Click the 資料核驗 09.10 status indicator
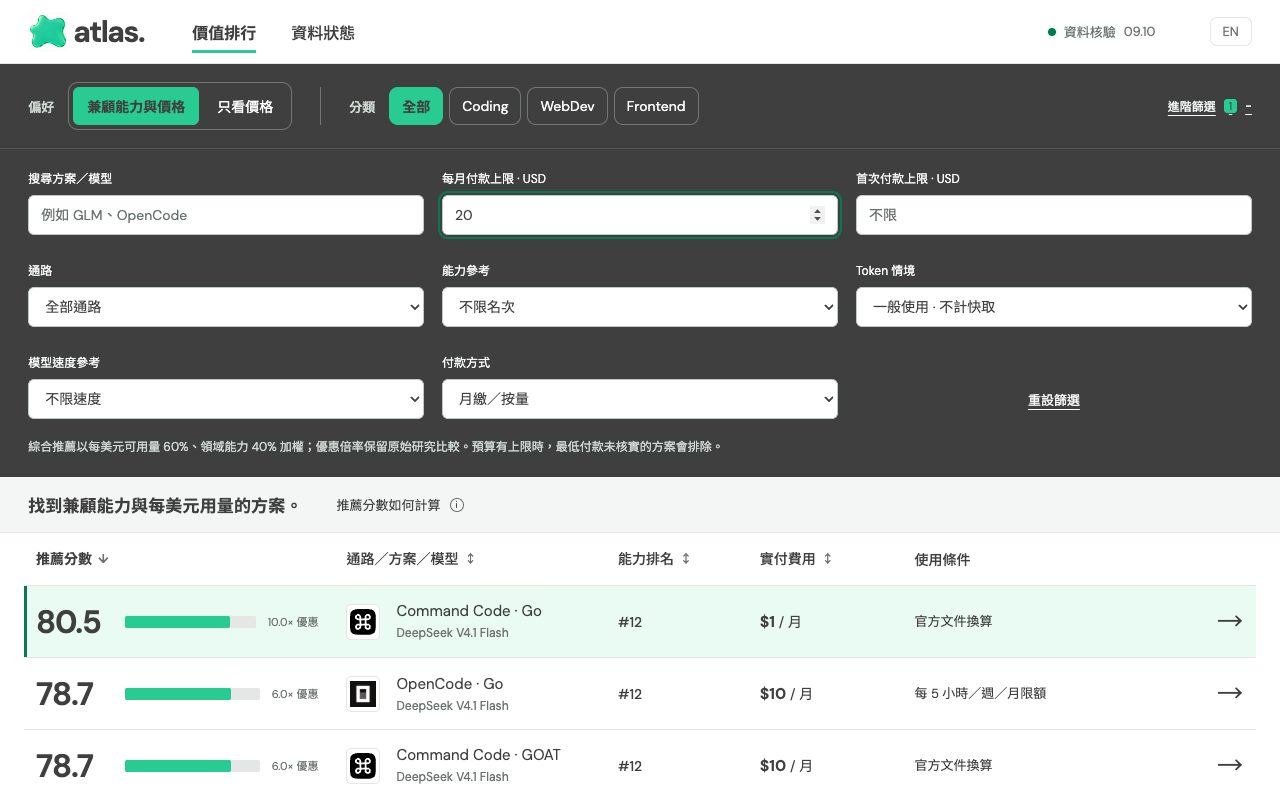 [1101, 32]
